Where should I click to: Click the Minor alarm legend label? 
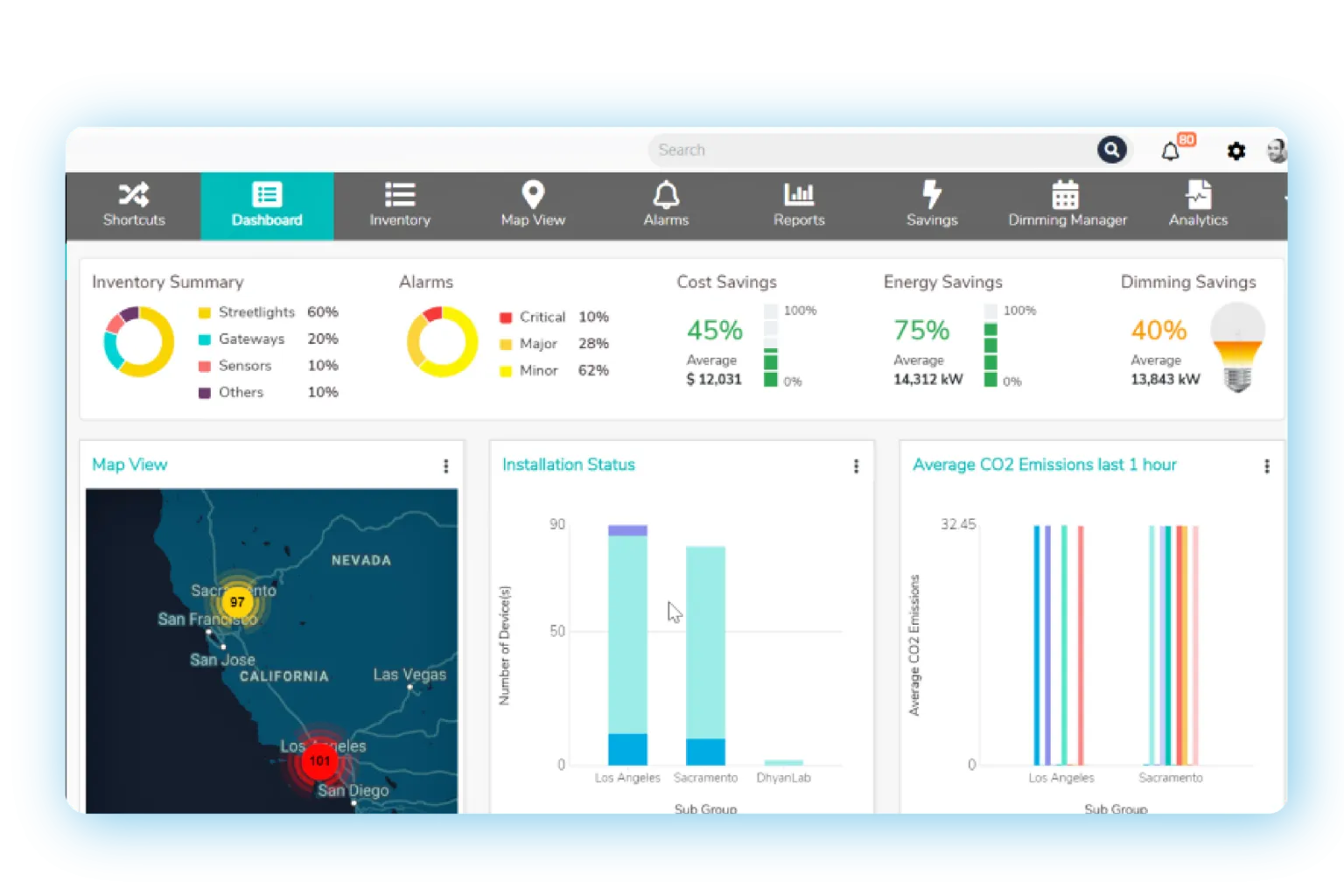click(x=539, y=371)
